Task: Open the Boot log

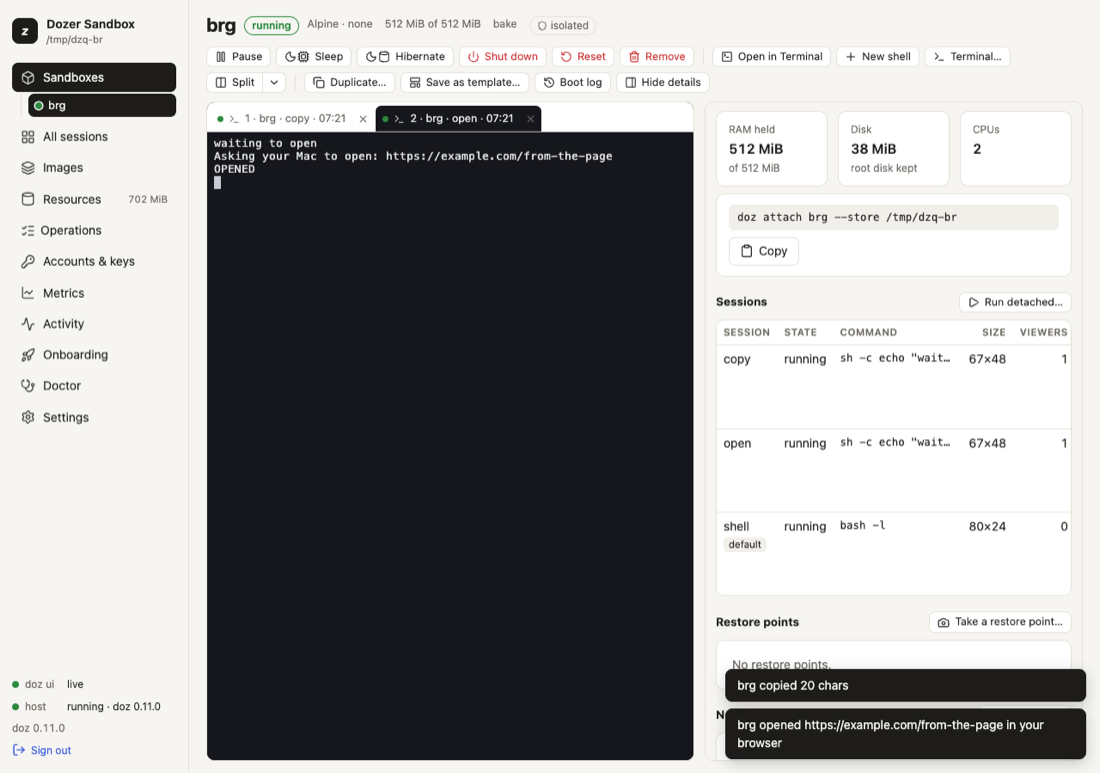Action: [572, 83]
